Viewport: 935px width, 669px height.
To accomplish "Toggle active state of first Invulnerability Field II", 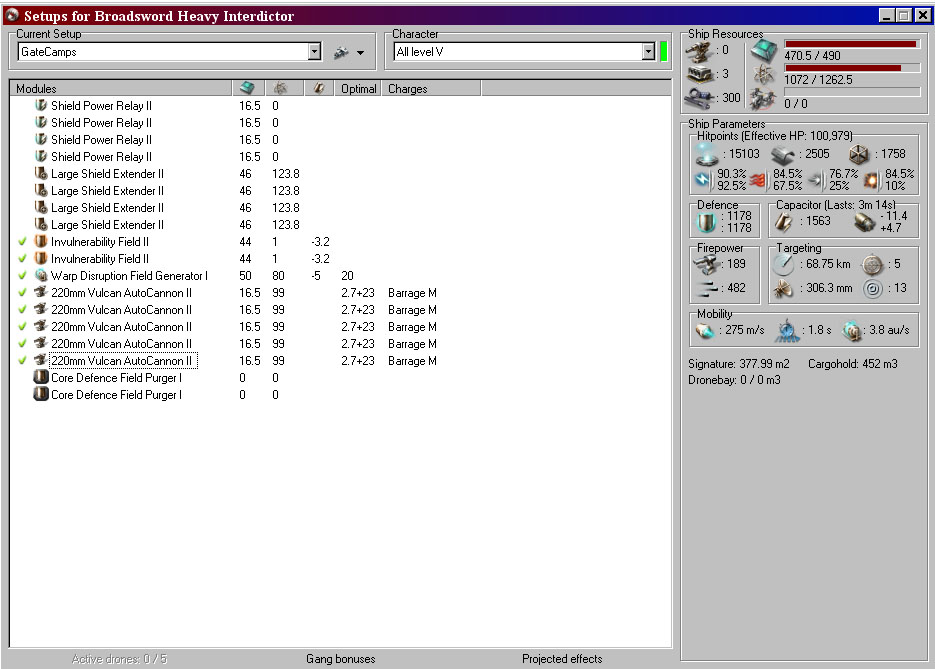I will click(23, 242).
